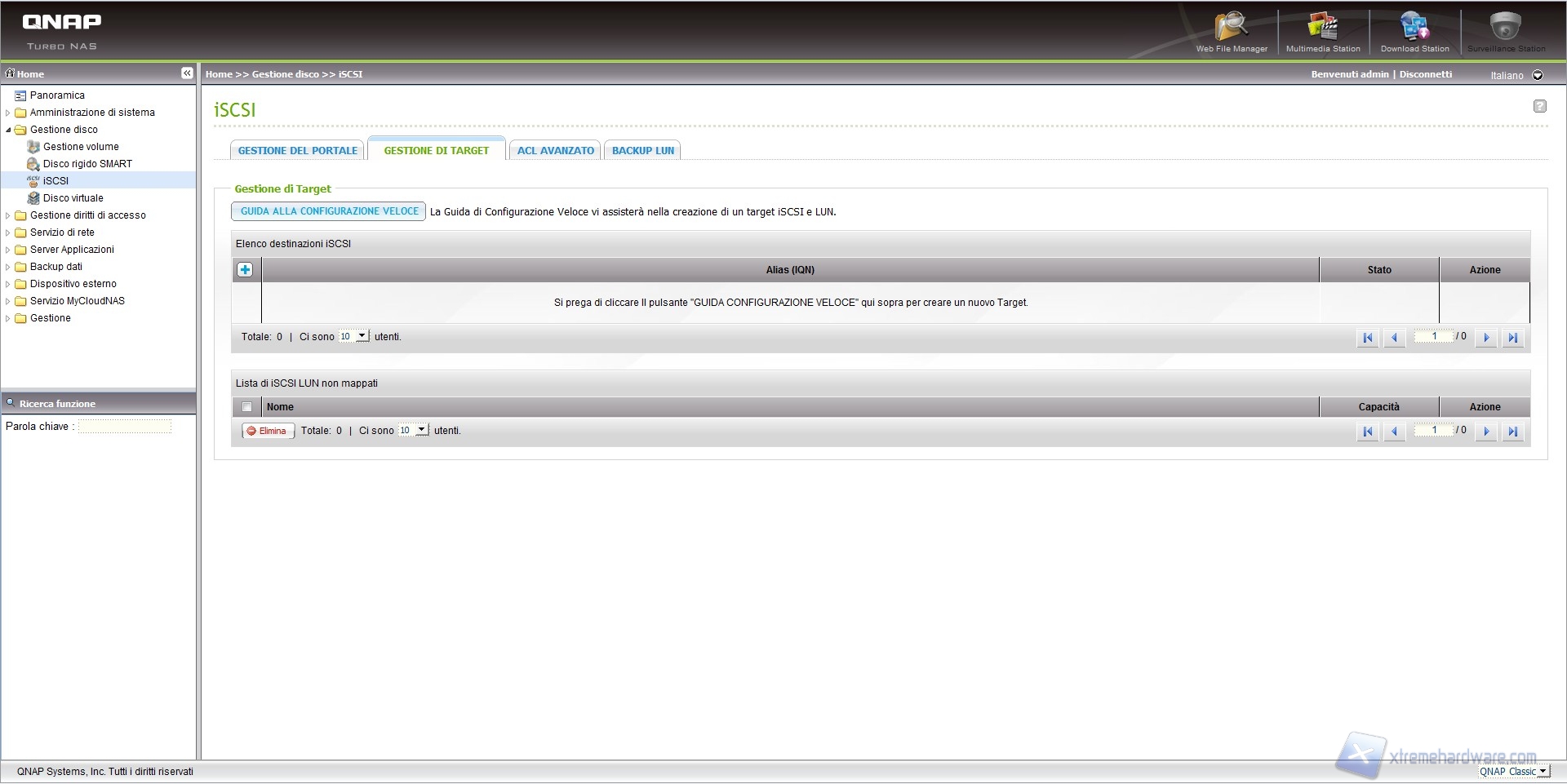Go to first page of unmapped LUN list
Viewport: 1567px width, 784px height.
tap(1367, 432)
